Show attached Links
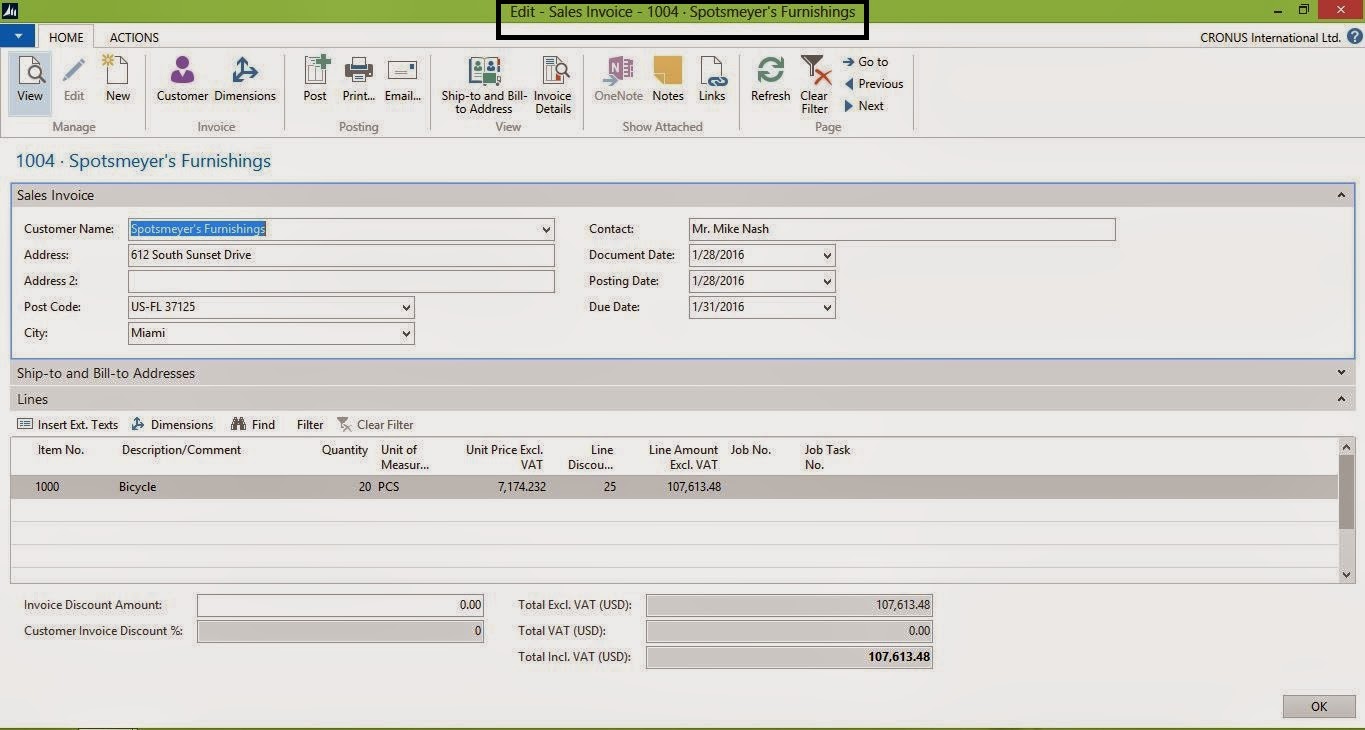The height and width of the screenshot is (730, 1365). click(712, 80)
